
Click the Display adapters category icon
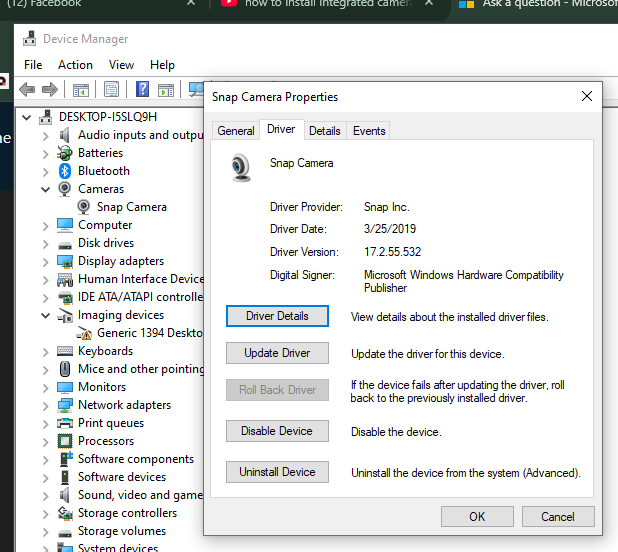point(65,261)
